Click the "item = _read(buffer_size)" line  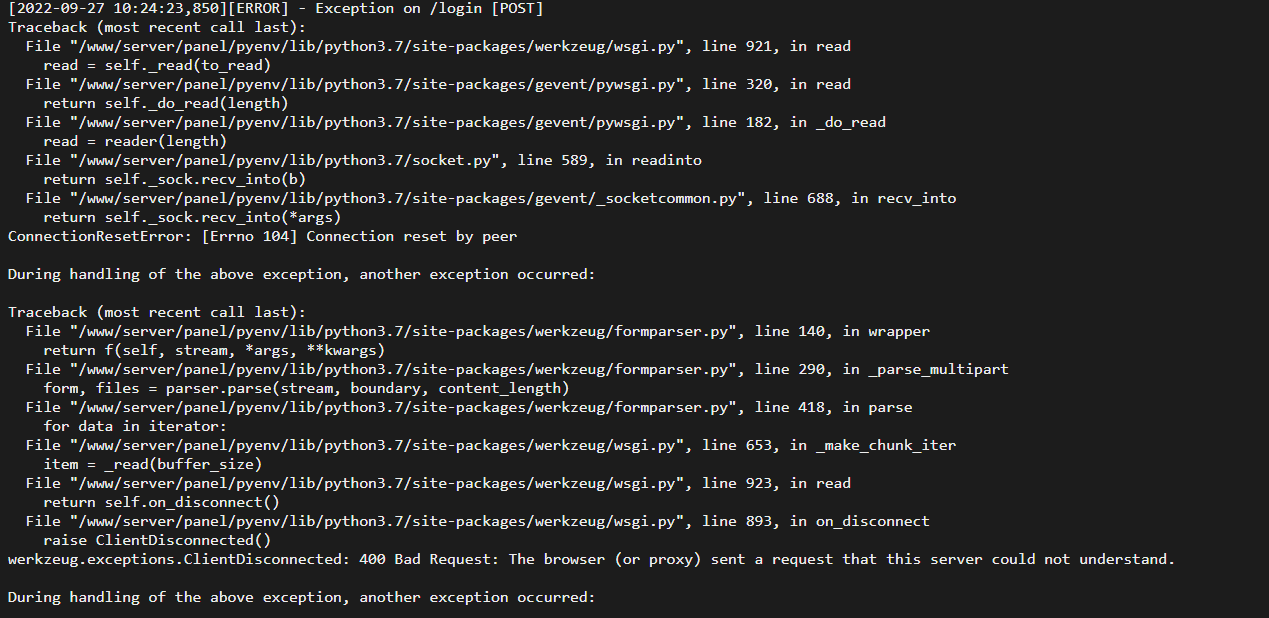click(153, 464)
